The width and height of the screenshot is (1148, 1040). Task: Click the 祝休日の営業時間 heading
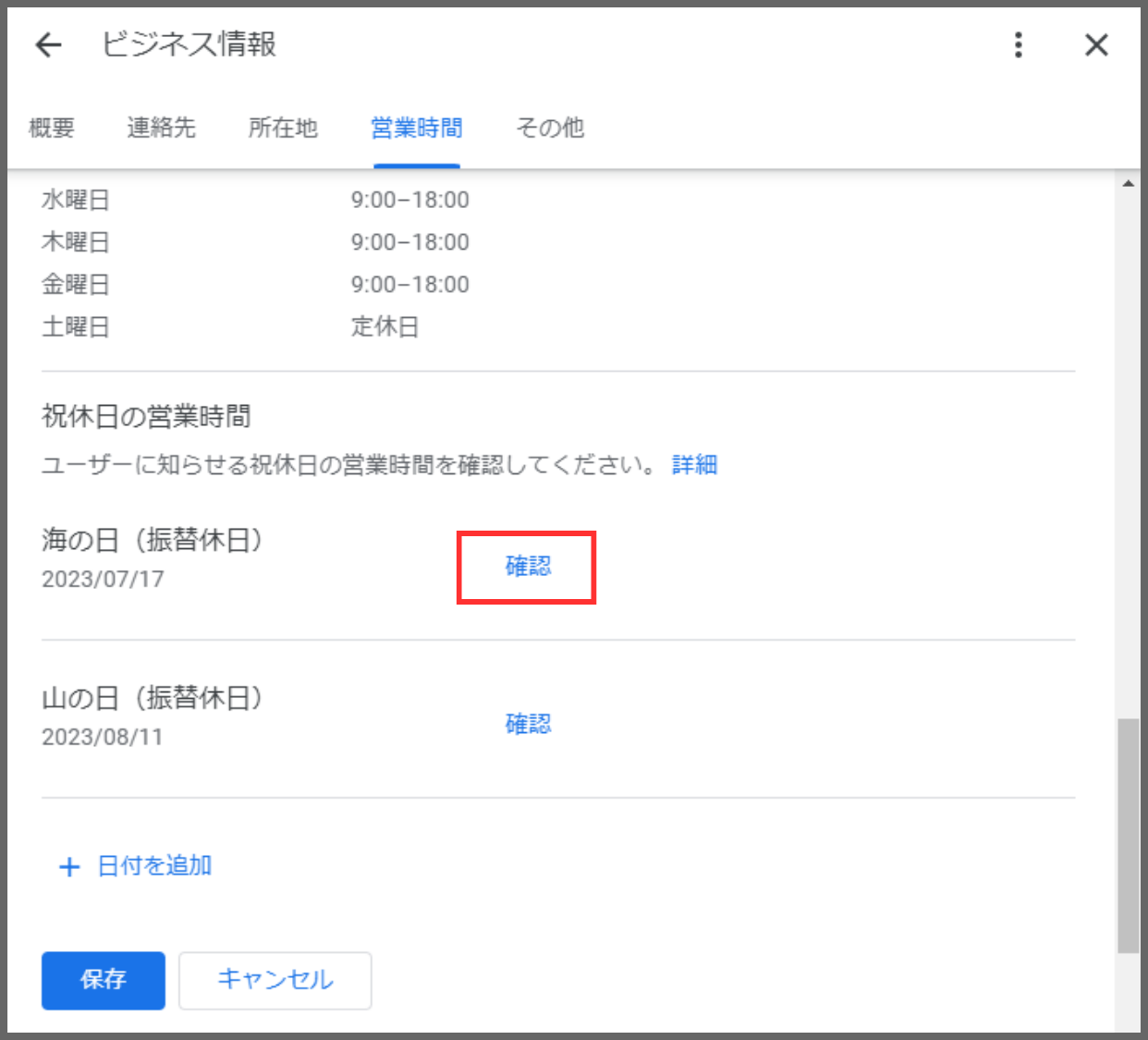point(146,417)
